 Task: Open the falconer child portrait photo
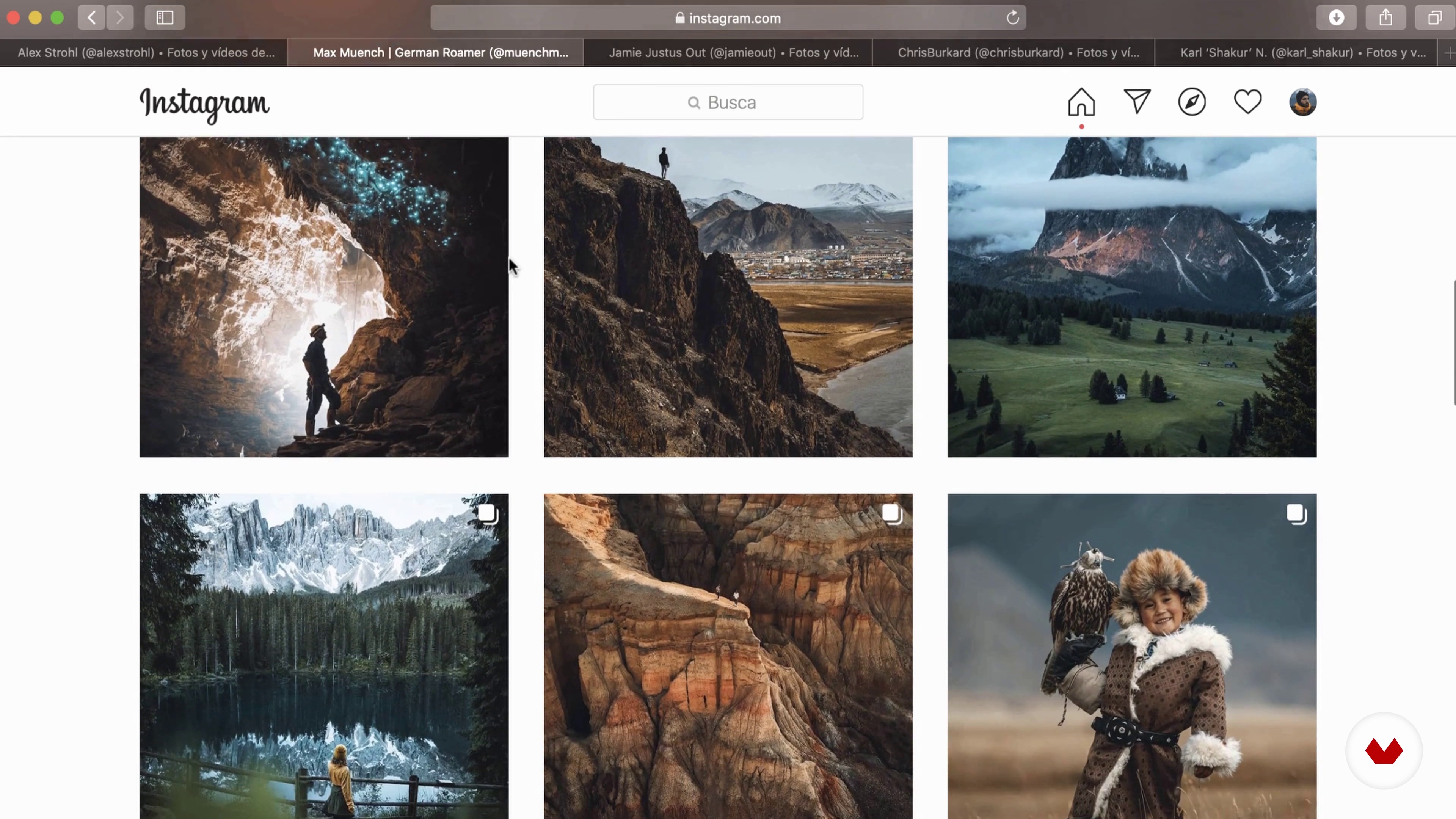(1132, 656)
